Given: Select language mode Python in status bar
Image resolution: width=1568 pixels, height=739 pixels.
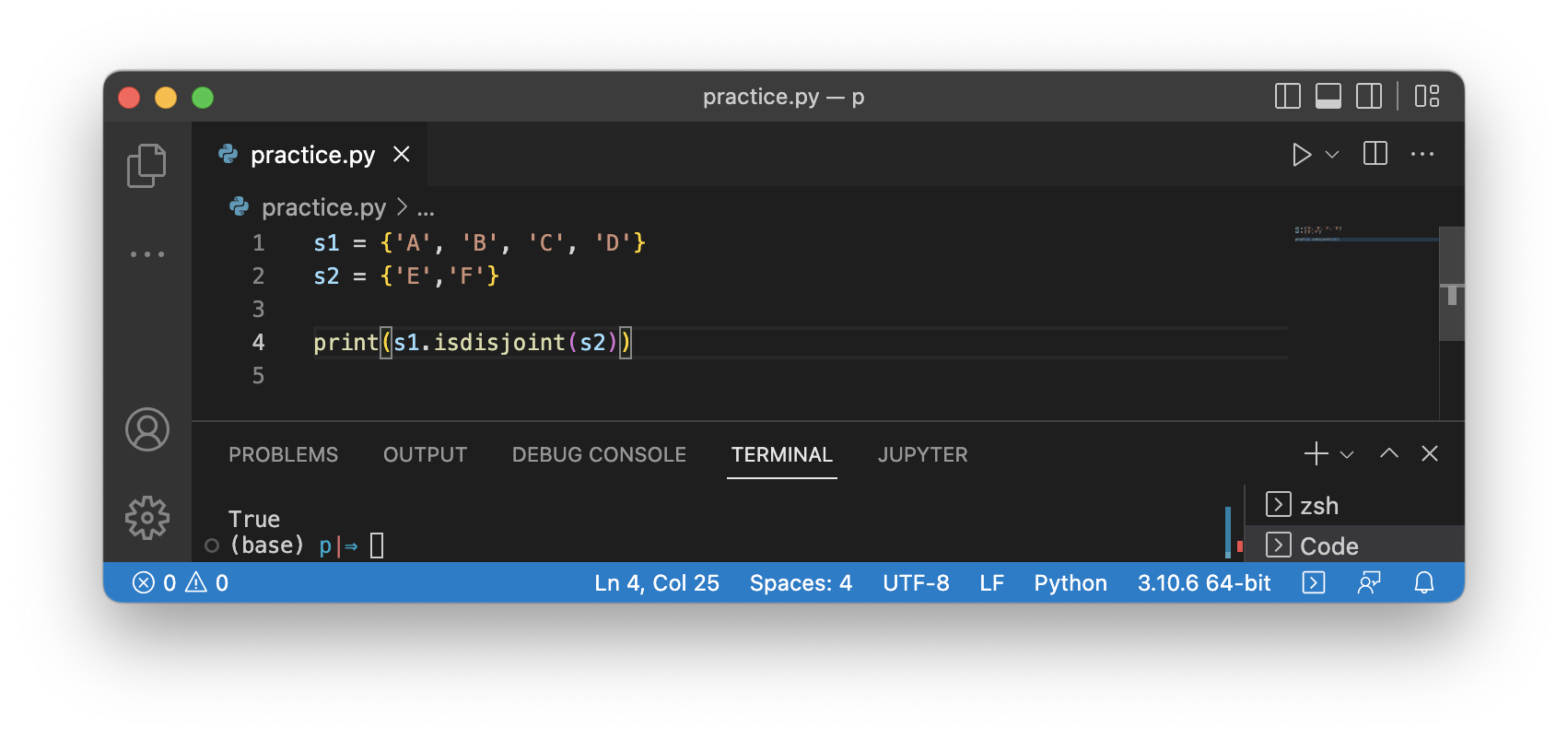Looking at the screenshot, I should [1071, 582].
